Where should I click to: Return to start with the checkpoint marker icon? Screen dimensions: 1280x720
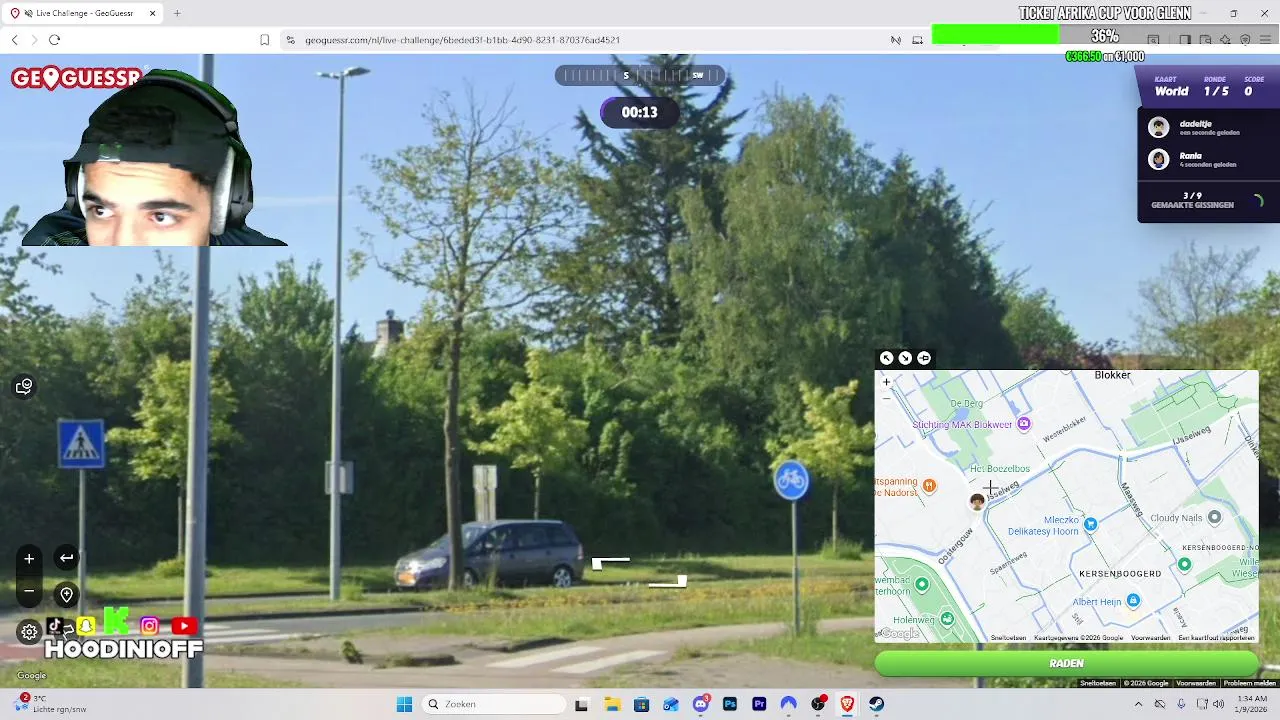tap(66, 594)
